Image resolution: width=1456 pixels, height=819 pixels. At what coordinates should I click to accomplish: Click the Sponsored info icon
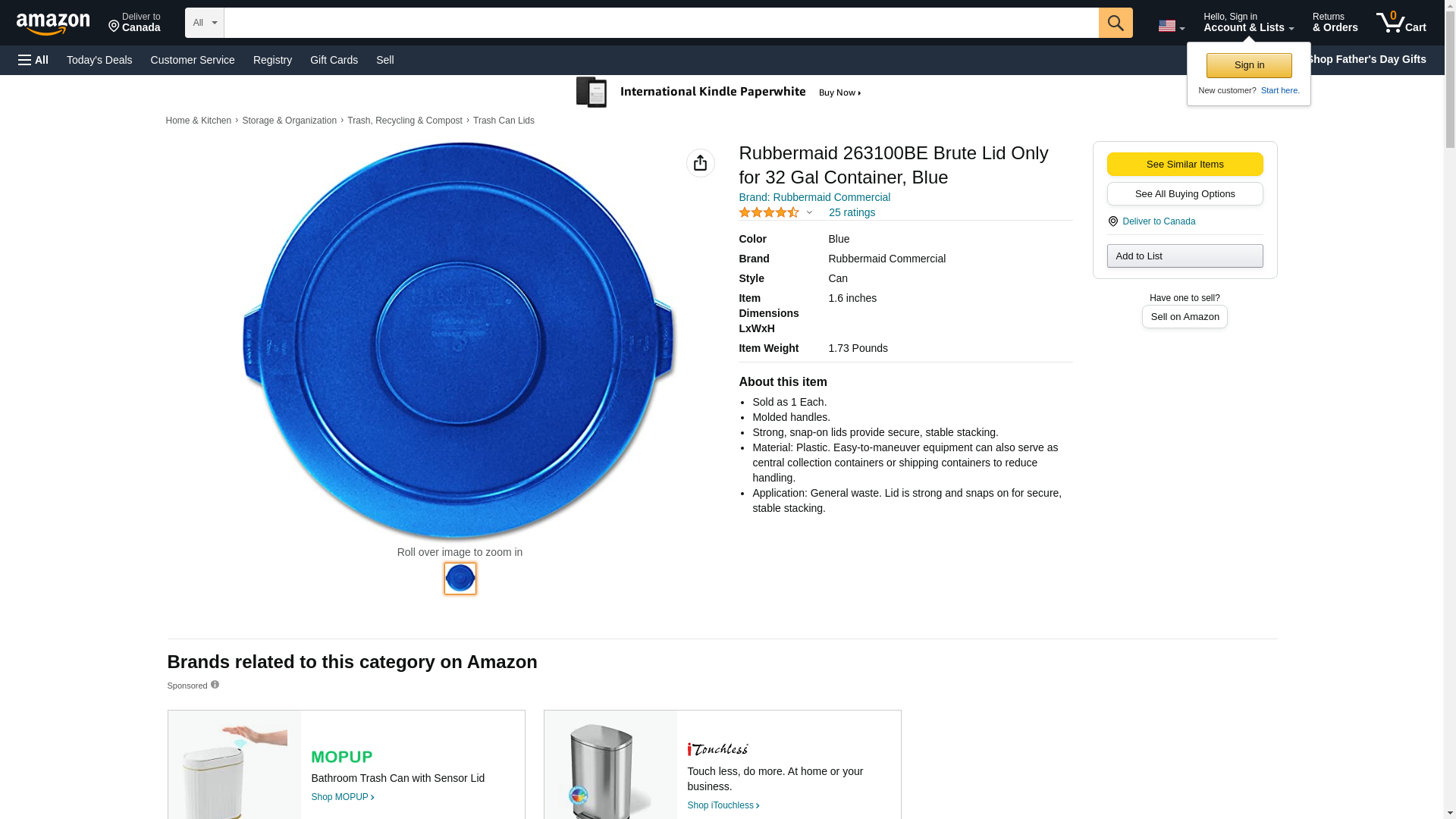pos(215,685)
